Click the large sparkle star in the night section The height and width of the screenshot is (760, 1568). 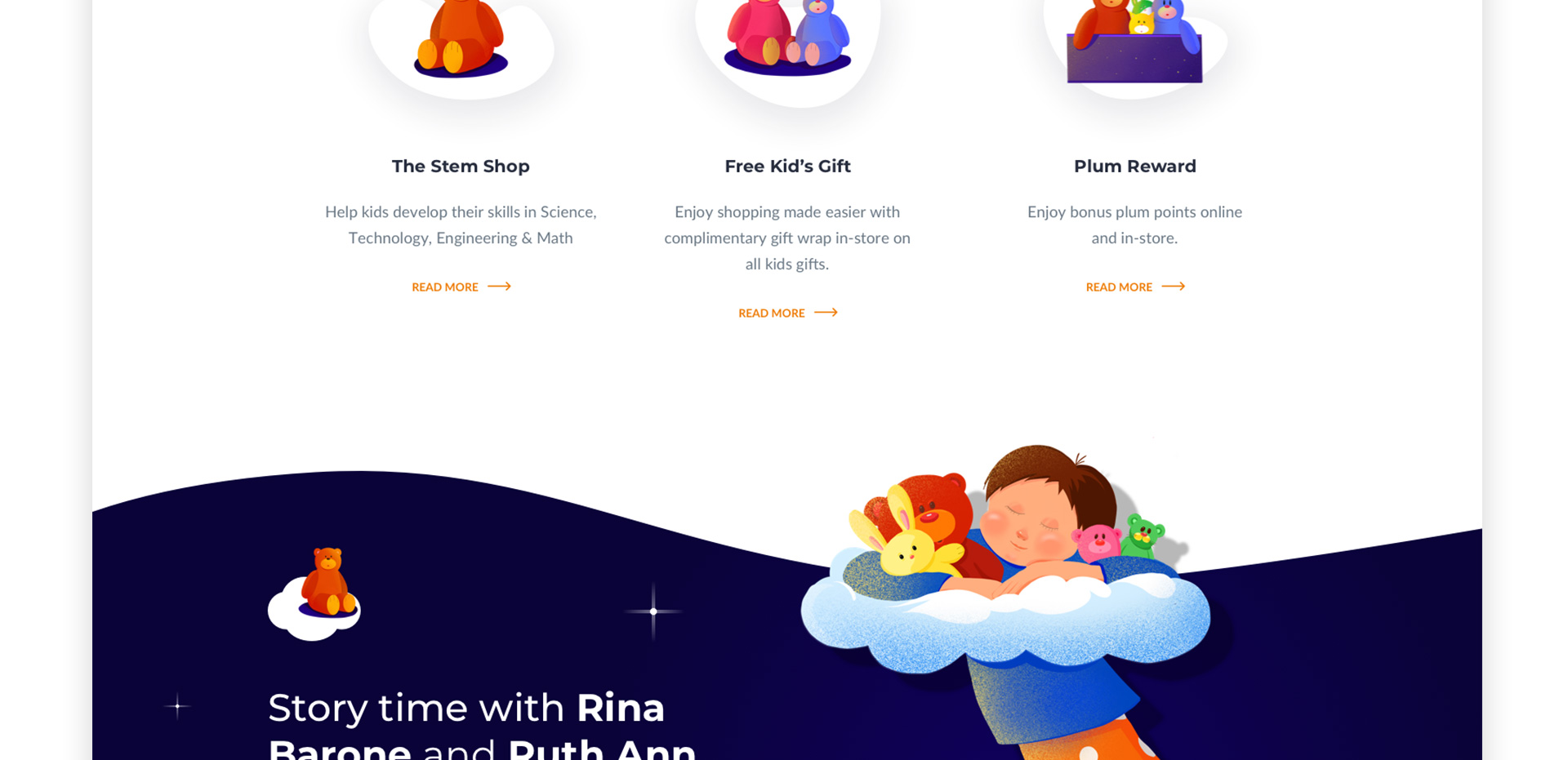coord(653,611)
